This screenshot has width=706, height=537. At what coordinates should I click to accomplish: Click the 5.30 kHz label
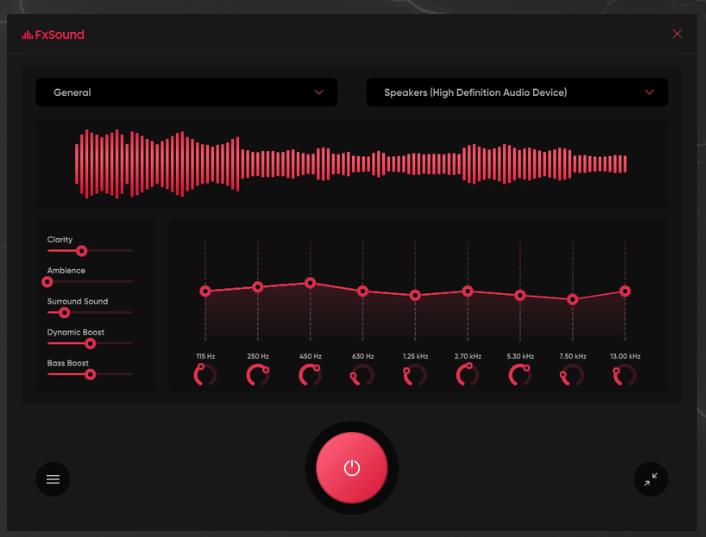520,356
